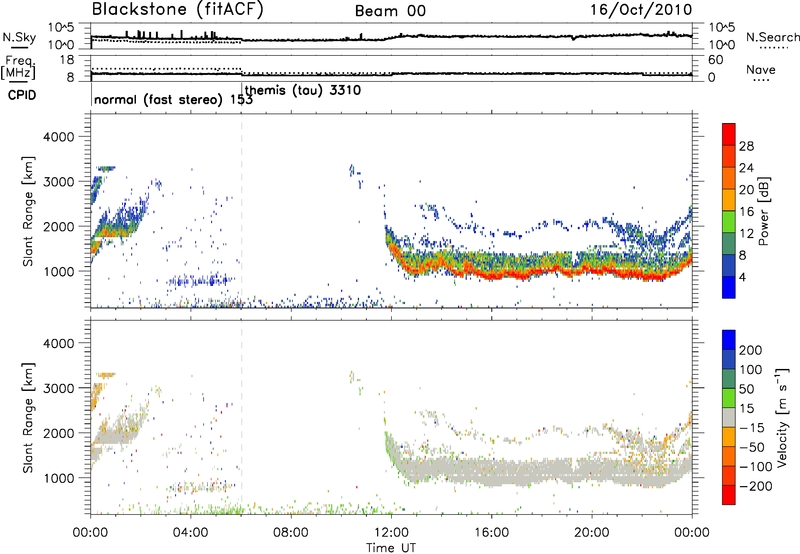Click the "N.Search" legend label

[772, 37]
